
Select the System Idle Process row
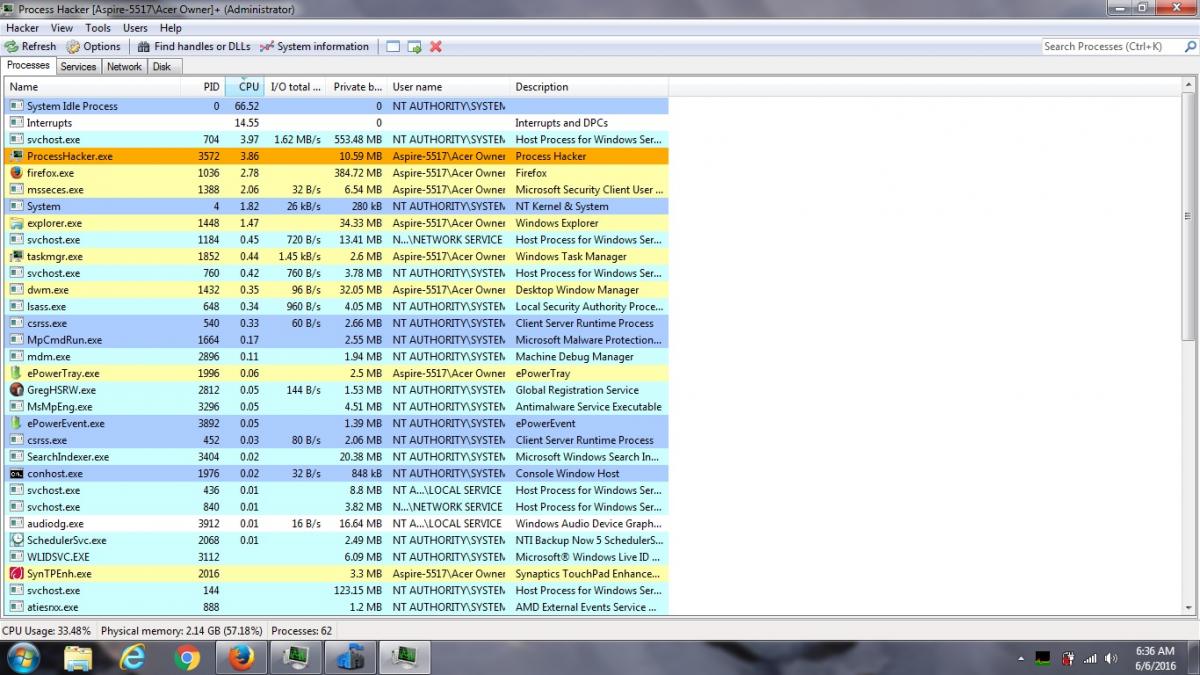pyautogui.click(x=337, y=106)
